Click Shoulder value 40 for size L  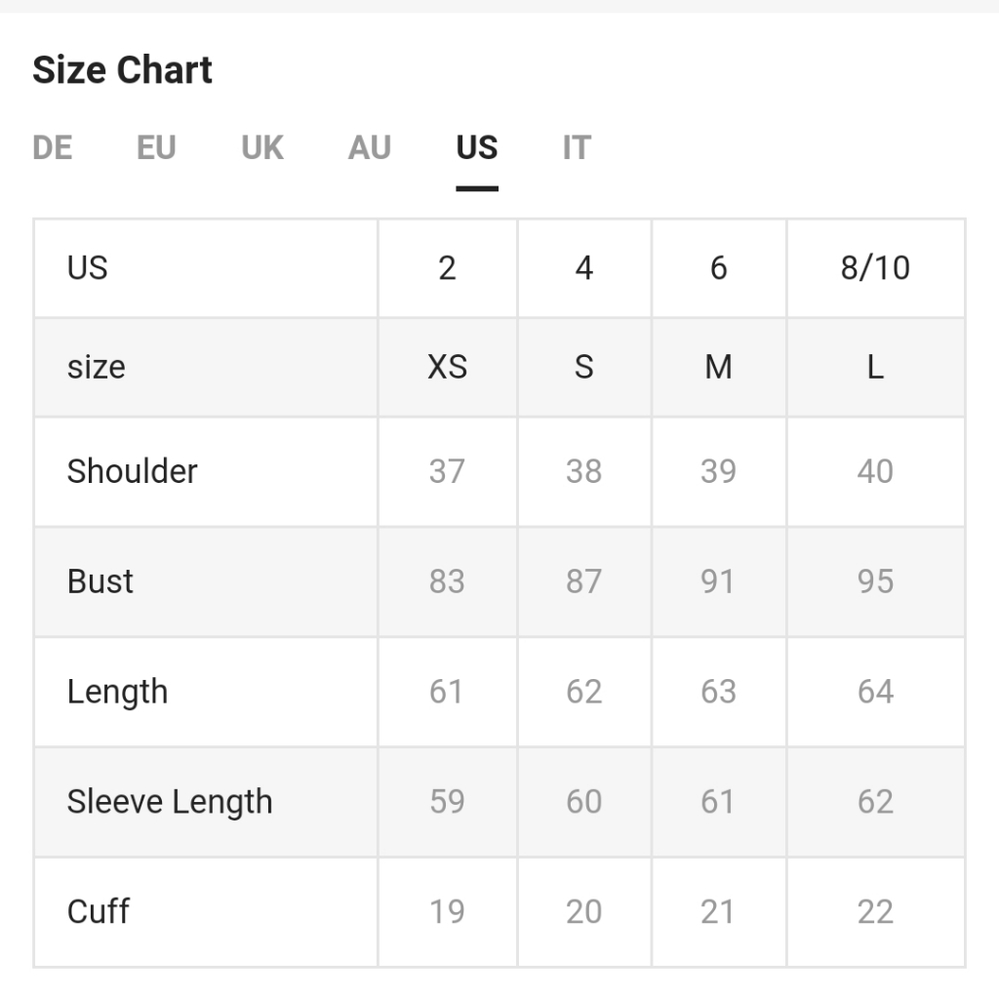pyautogui.click(x=875, y=471)
